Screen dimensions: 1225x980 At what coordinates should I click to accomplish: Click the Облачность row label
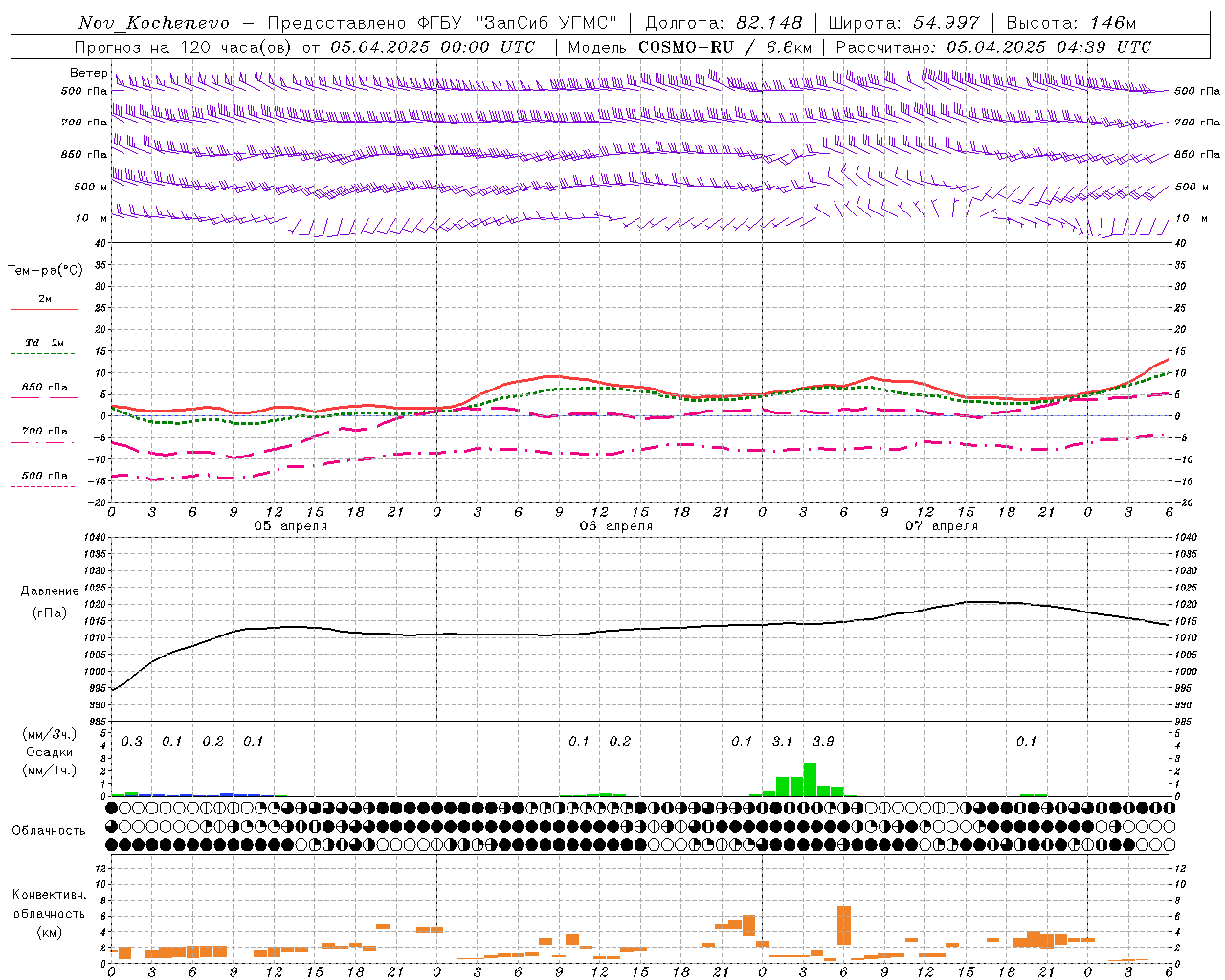pos(49,831)
